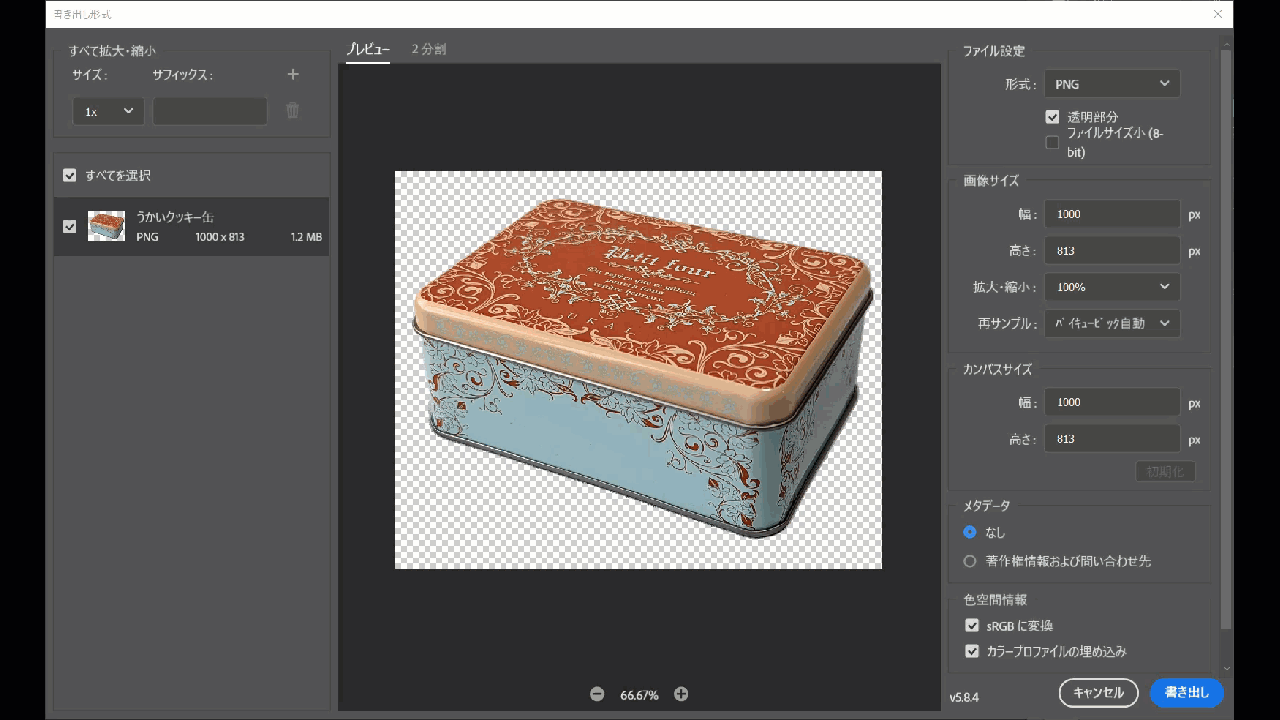Screen dimensions: 1280x720
Task: Select 著作権情報および問い合わせ先 radio option
Action: [x=970, y=561]
